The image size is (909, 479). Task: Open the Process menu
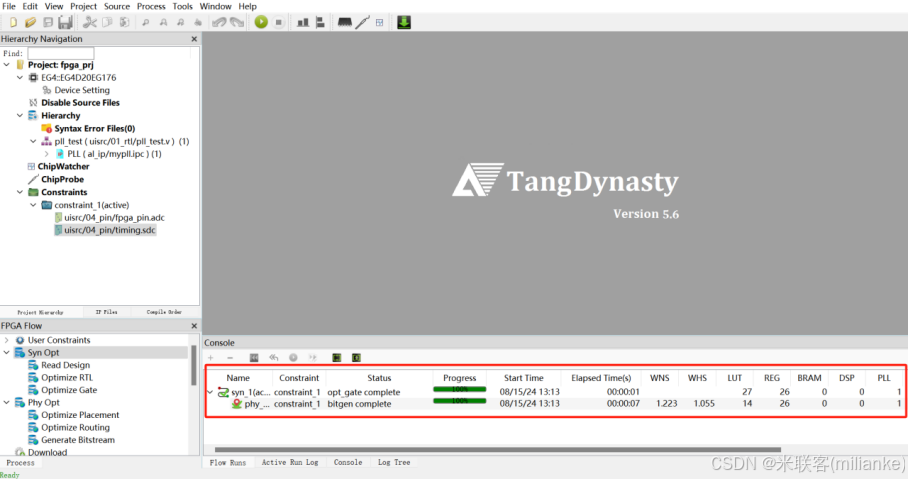point(151,6)
